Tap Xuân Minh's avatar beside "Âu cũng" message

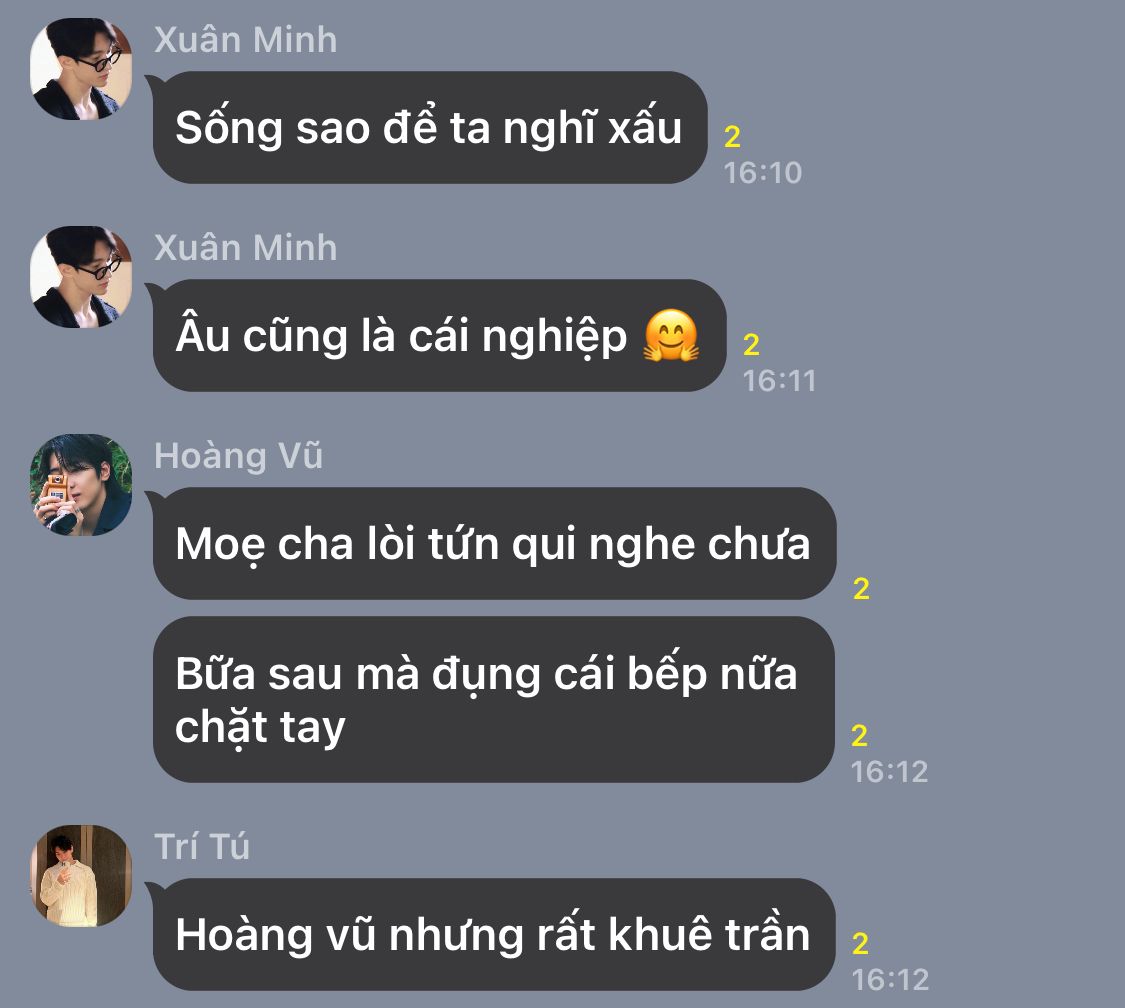(81, 277)
